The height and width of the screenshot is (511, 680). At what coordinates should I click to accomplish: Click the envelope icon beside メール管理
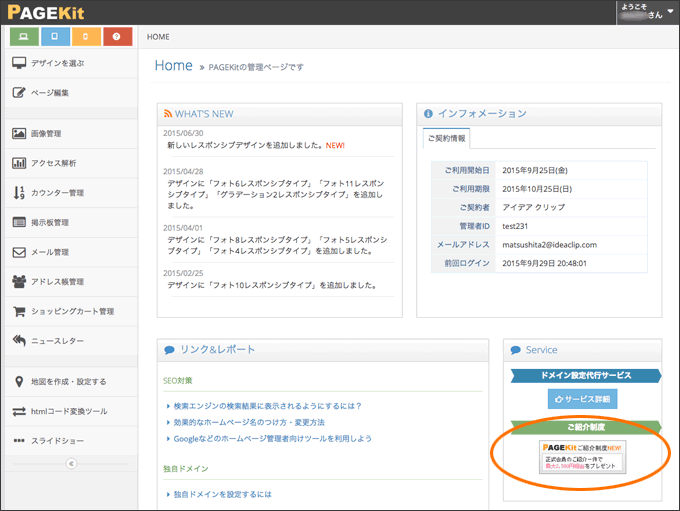coord(19,252)
